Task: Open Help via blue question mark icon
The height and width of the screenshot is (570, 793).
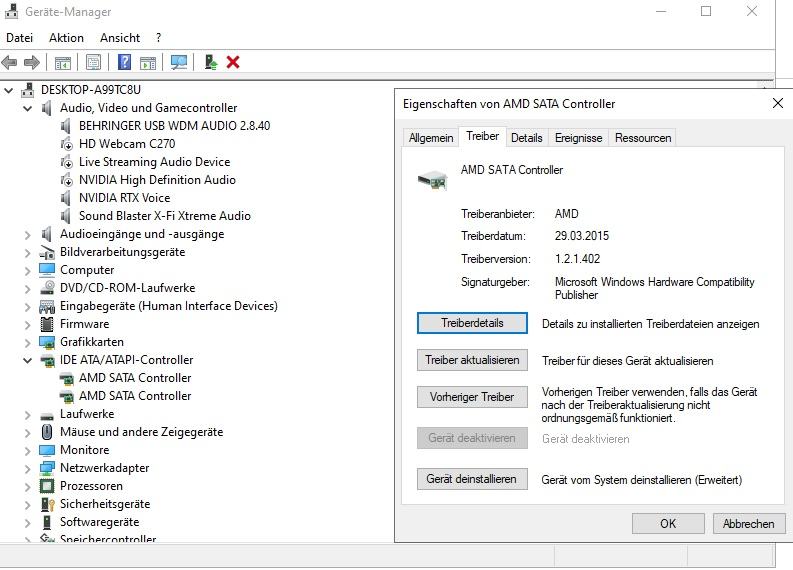Action: (124, 62)
